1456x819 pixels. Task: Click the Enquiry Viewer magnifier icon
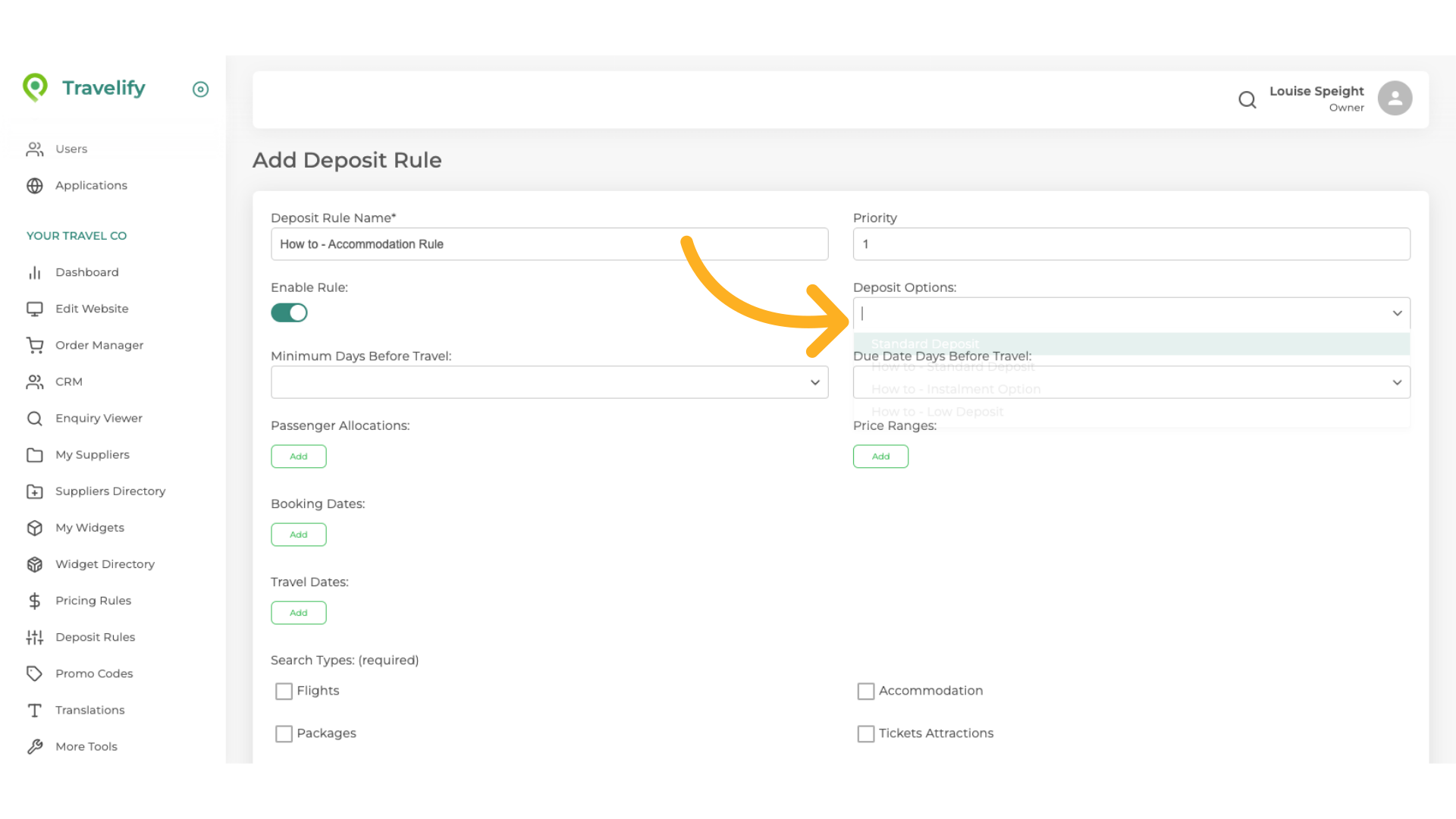coord(35,418)
